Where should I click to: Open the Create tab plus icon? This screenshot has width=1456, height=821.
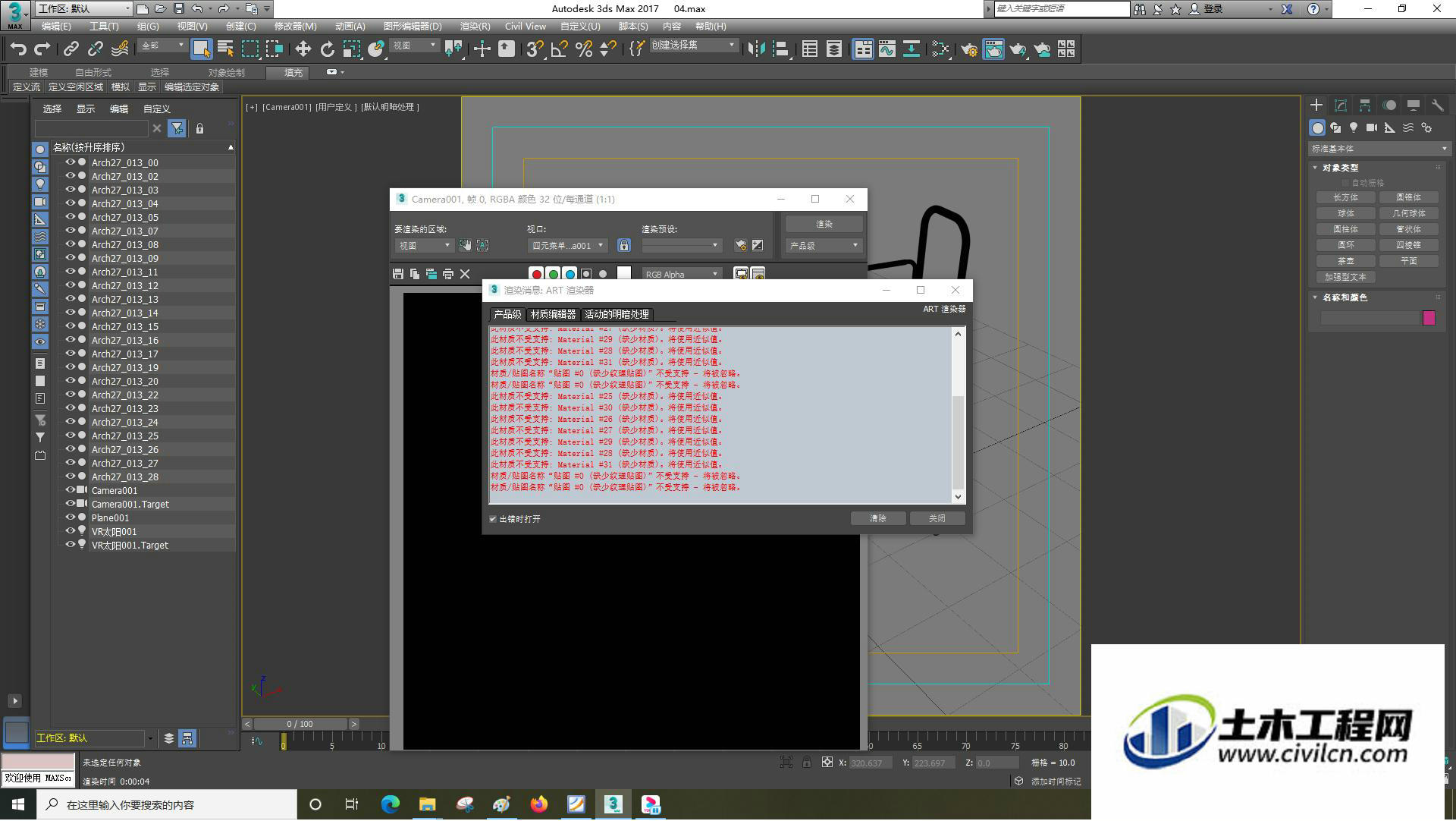pos(1316,105)
